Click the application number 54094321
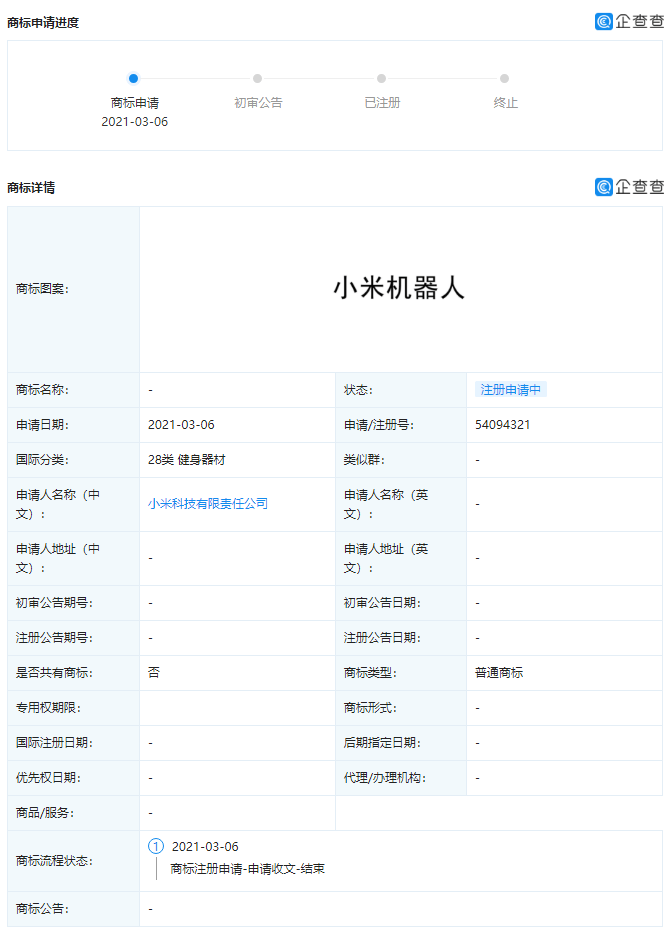669x936 pixels. (503, 425)
